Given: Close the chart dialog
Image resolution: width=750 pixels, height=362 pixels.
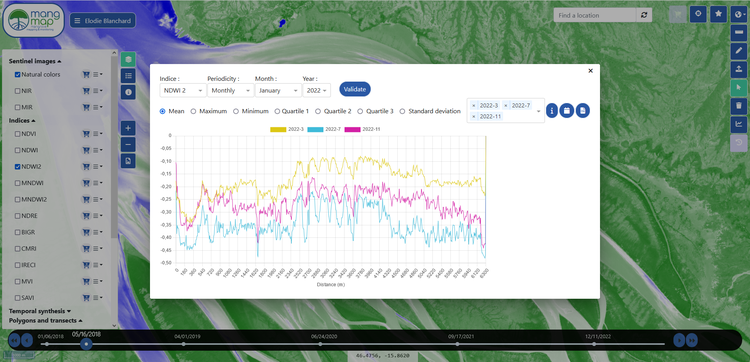Looking at the screenshot, I should 590,71.
